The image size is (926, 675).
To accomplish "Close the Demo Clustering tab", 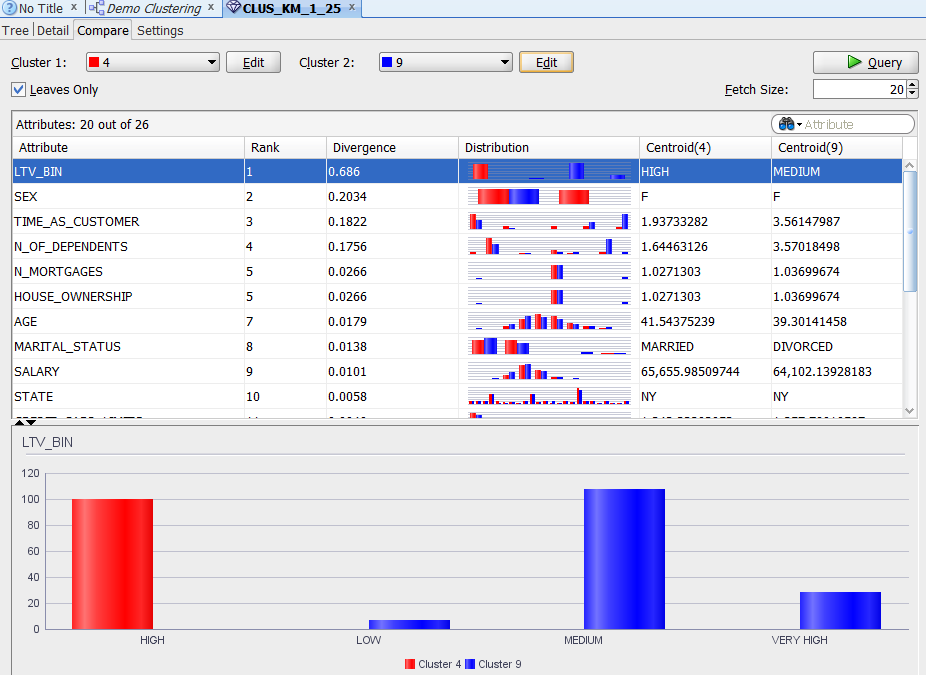I will 211,8.
